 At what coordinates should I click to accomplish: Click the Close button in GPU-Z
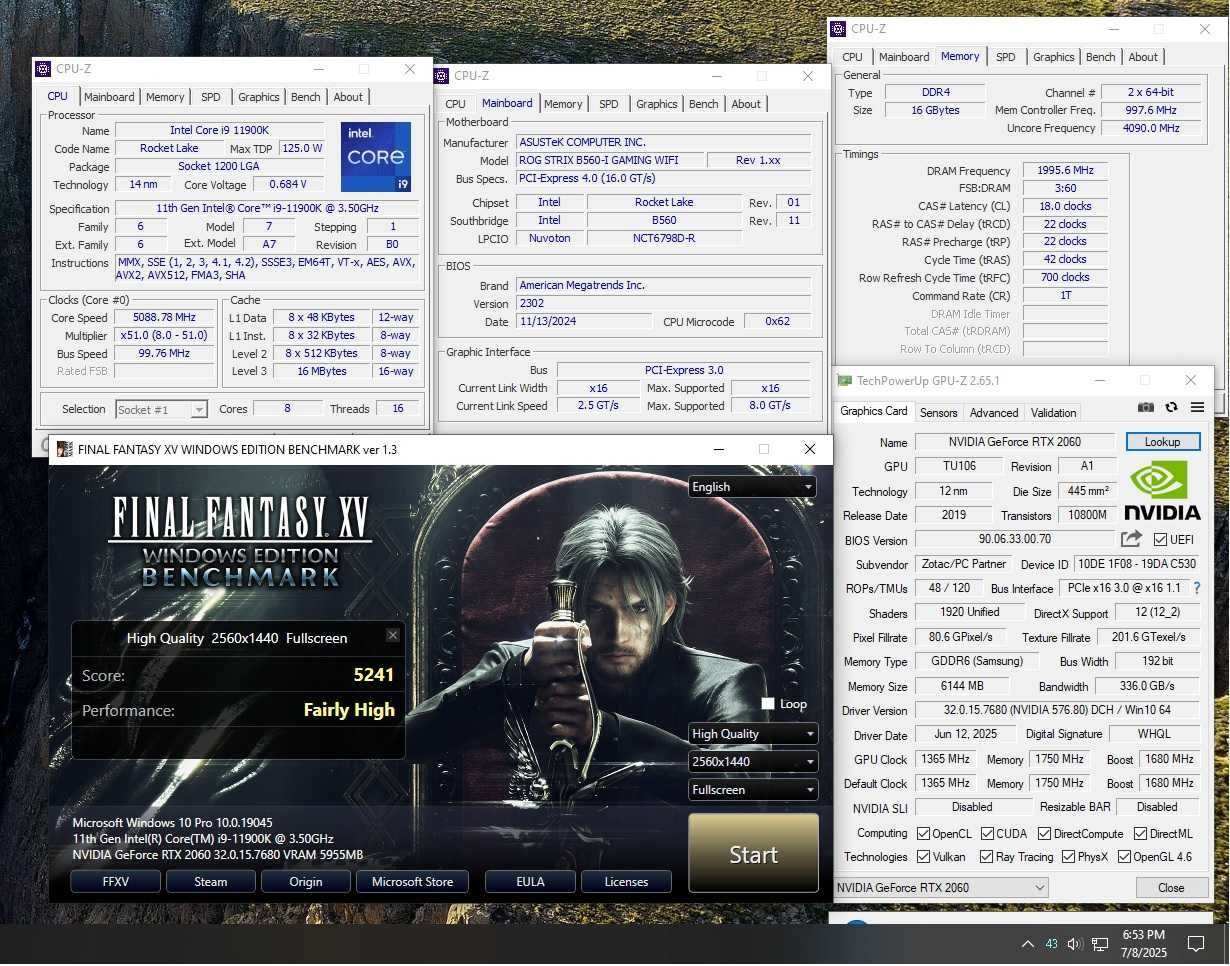click(x=1171, y=888)
